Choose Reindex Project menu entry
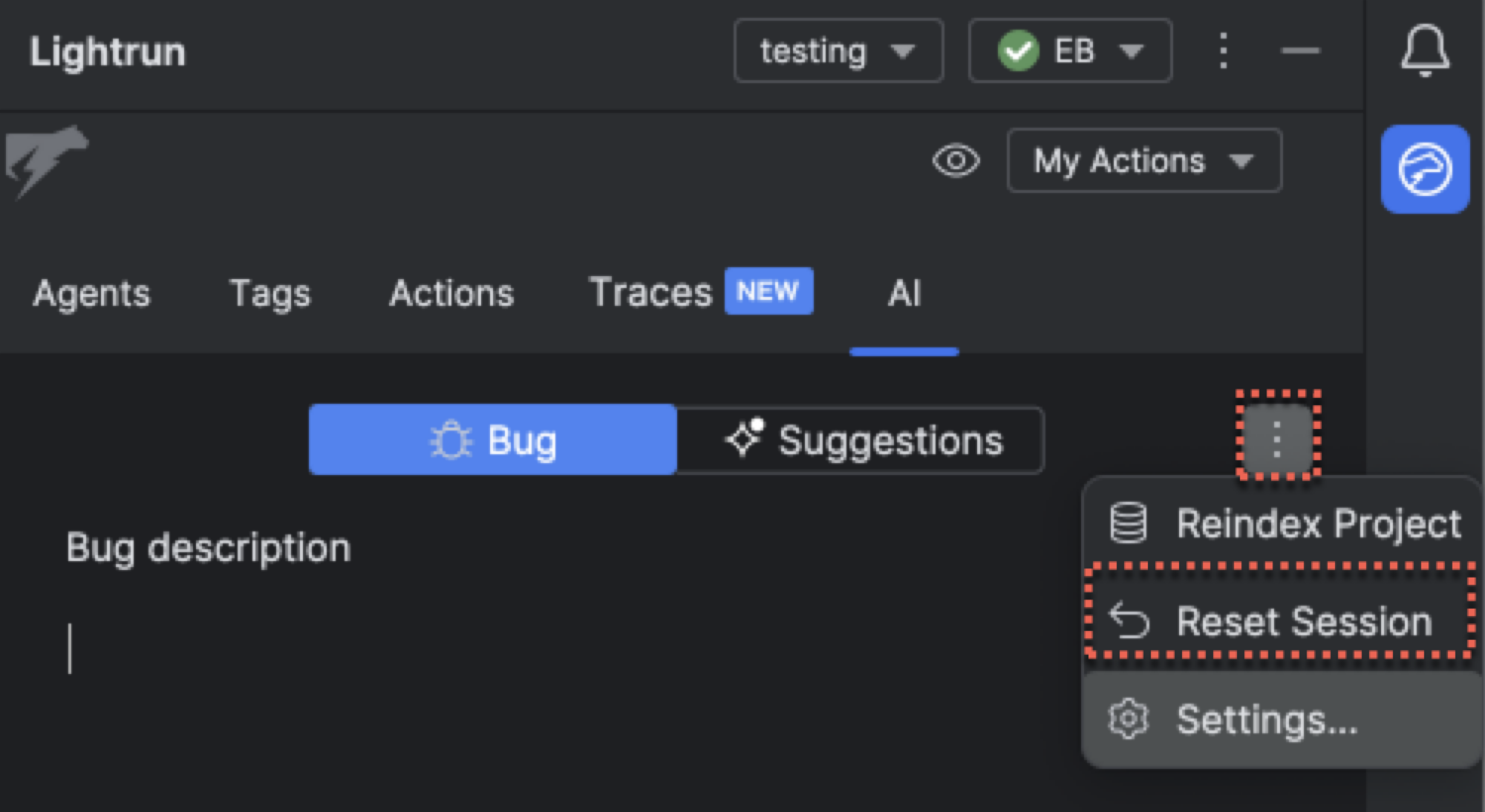The height and width of the screenshot is (812, 1485). pyautogui.click(x=1283, y=523)
